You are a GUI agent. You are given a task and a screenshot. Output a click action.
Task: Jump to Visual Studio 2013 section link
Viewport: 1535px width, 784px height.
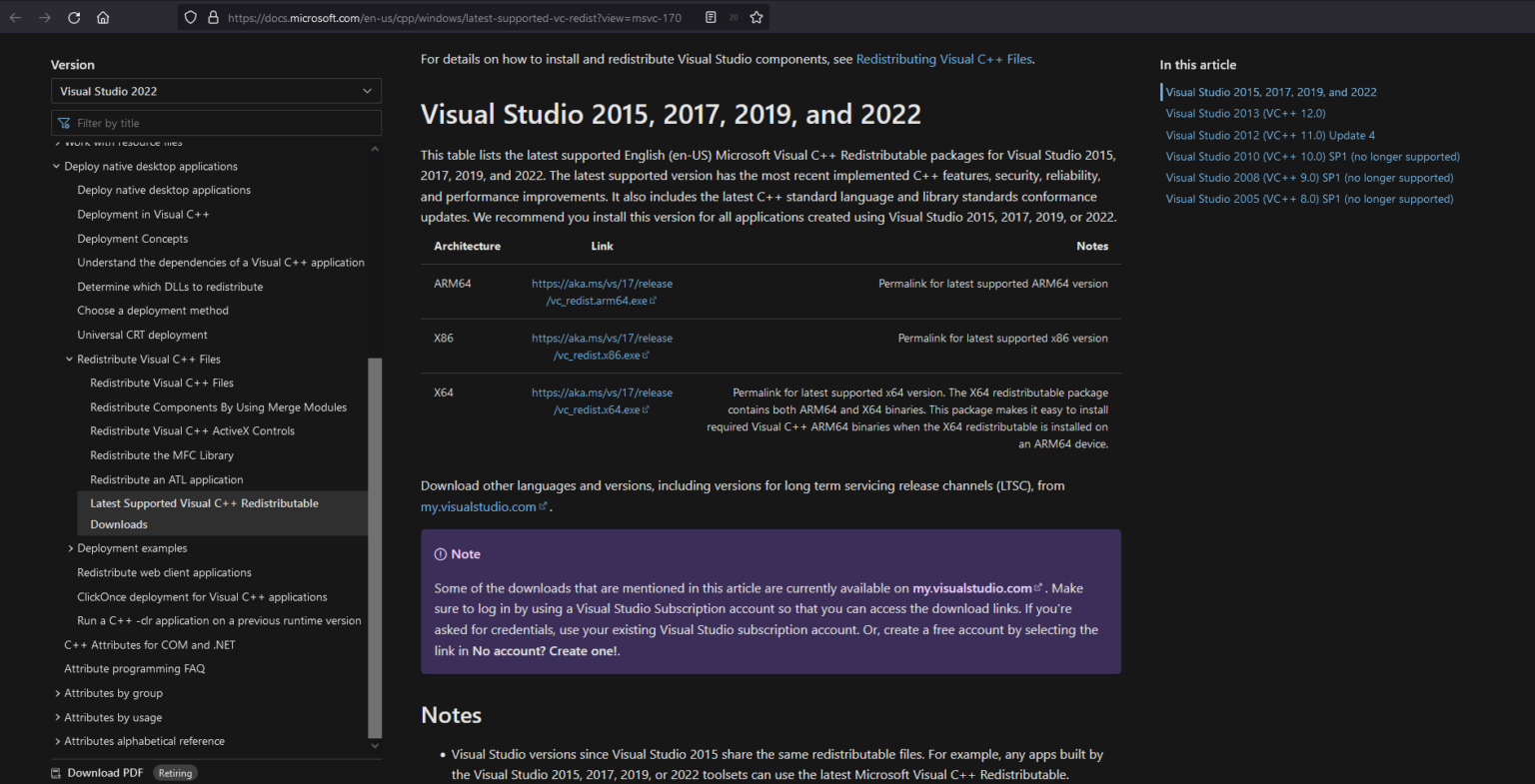(1245, 114)
